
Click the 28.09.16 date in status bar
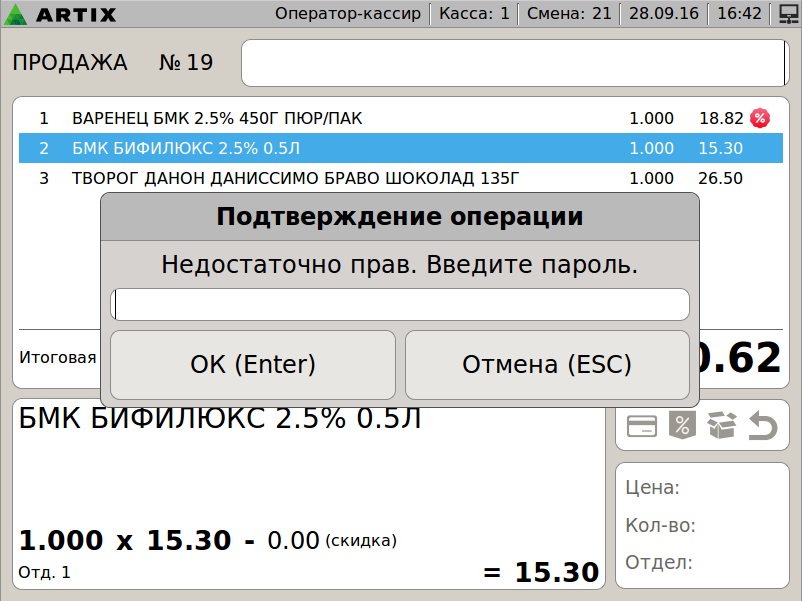pos(663,14)
